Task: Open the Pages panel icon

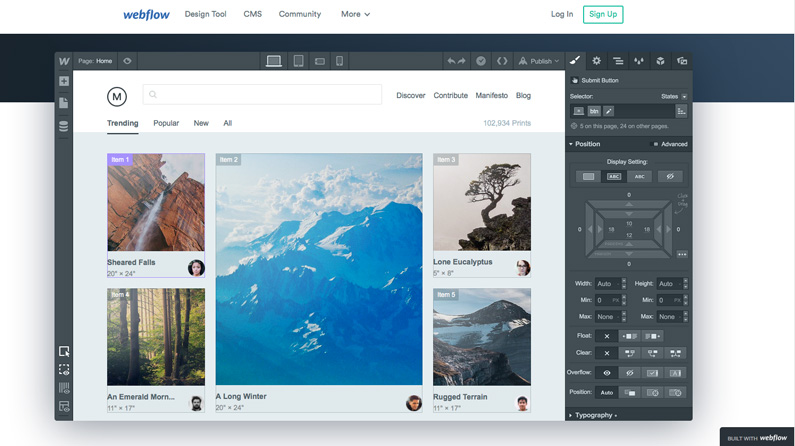Action: tap(64, 103)
